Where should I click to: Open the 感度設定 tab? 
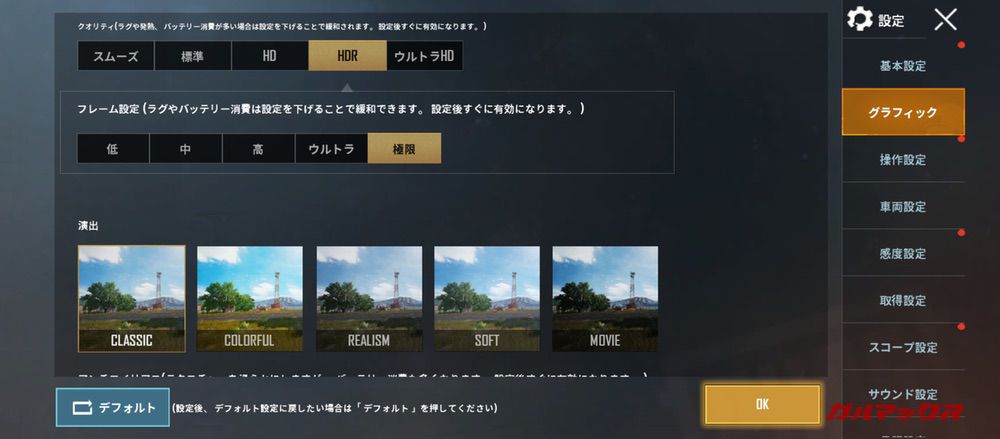click(903, 253)
